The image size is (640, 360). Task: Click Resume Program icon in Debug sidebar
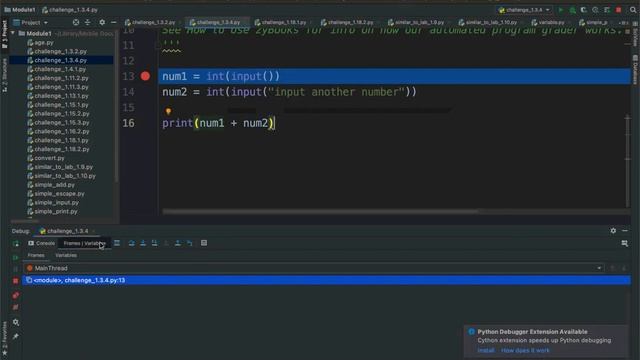tap(16, 258)
